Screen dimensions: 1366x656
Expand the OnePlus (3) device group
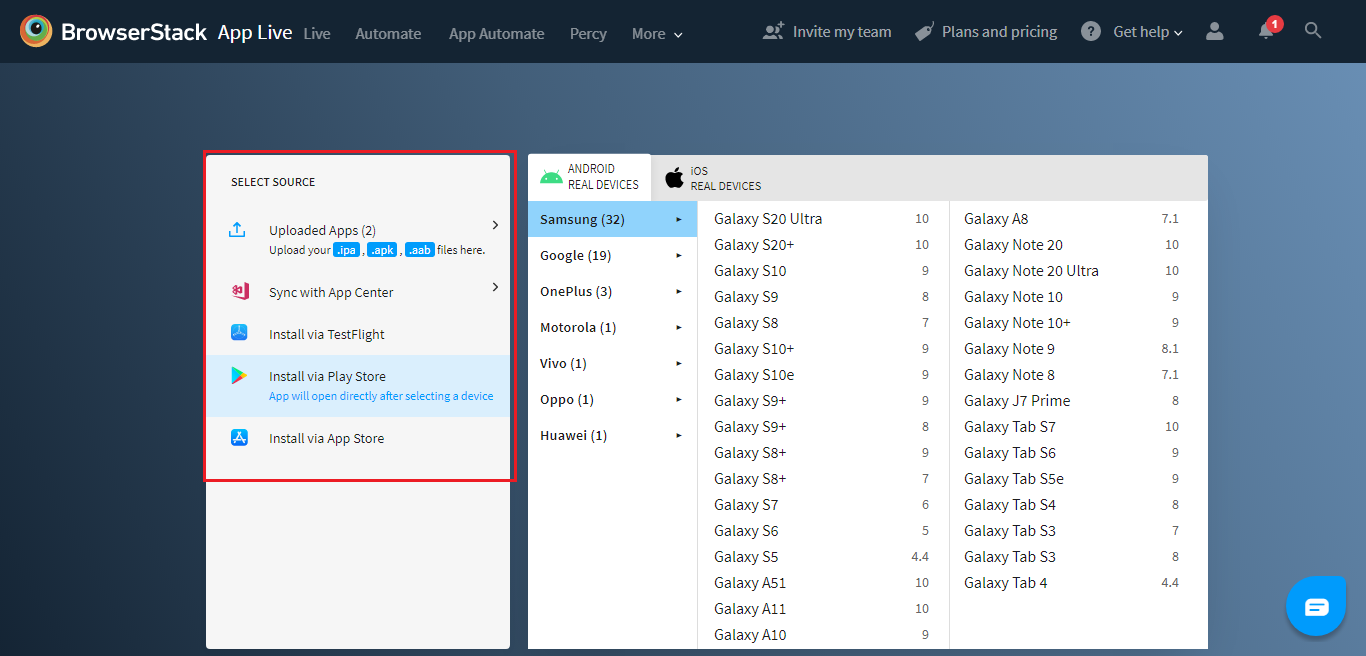[612, 291]
